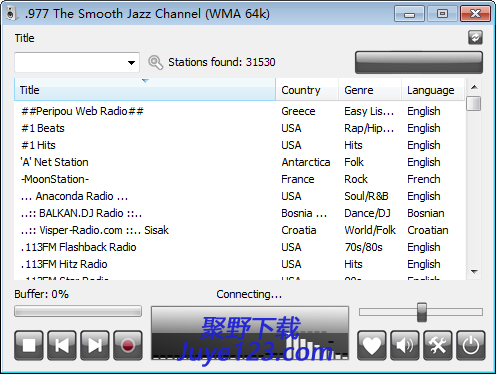496x374 pixels.
Task: Sort stations by Title column
Action: 145,90
